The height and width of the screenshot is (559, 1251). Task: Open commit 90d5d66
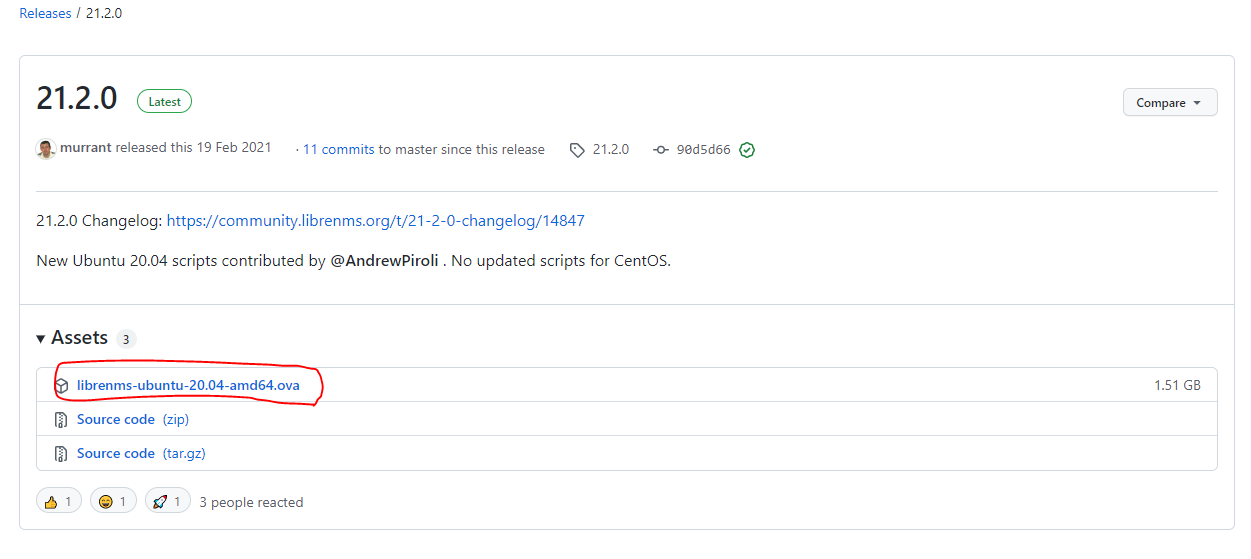pyautogui.click(x=704, y=150)
